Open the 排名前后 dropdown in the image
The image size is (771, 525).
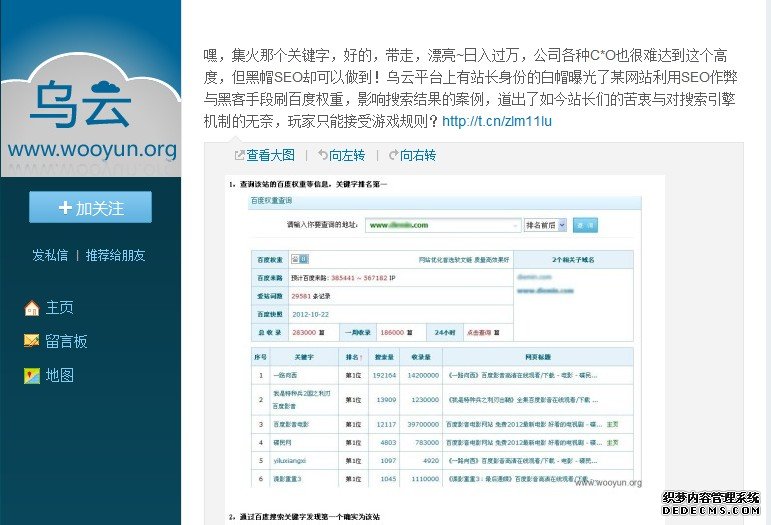[x=545, y=225]
